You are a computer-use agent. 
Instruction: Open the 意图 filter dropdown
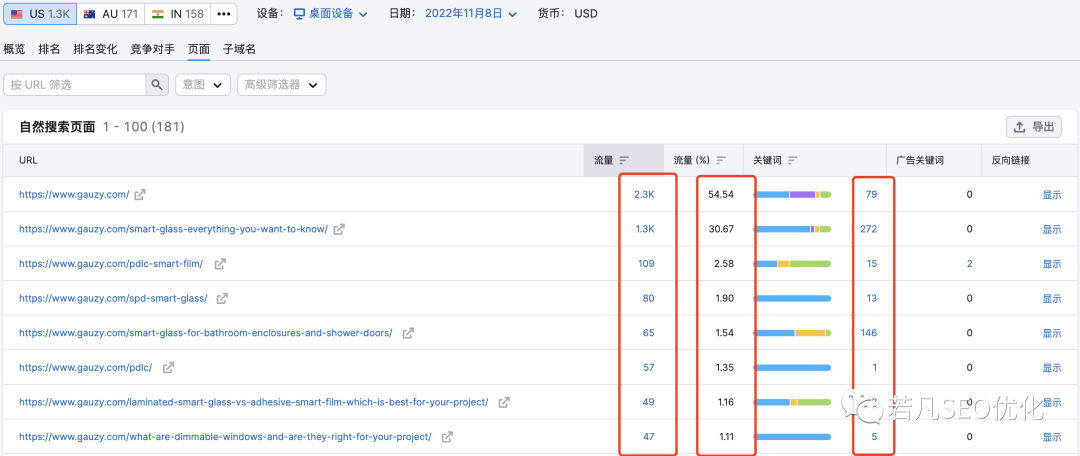coord(202,85)
